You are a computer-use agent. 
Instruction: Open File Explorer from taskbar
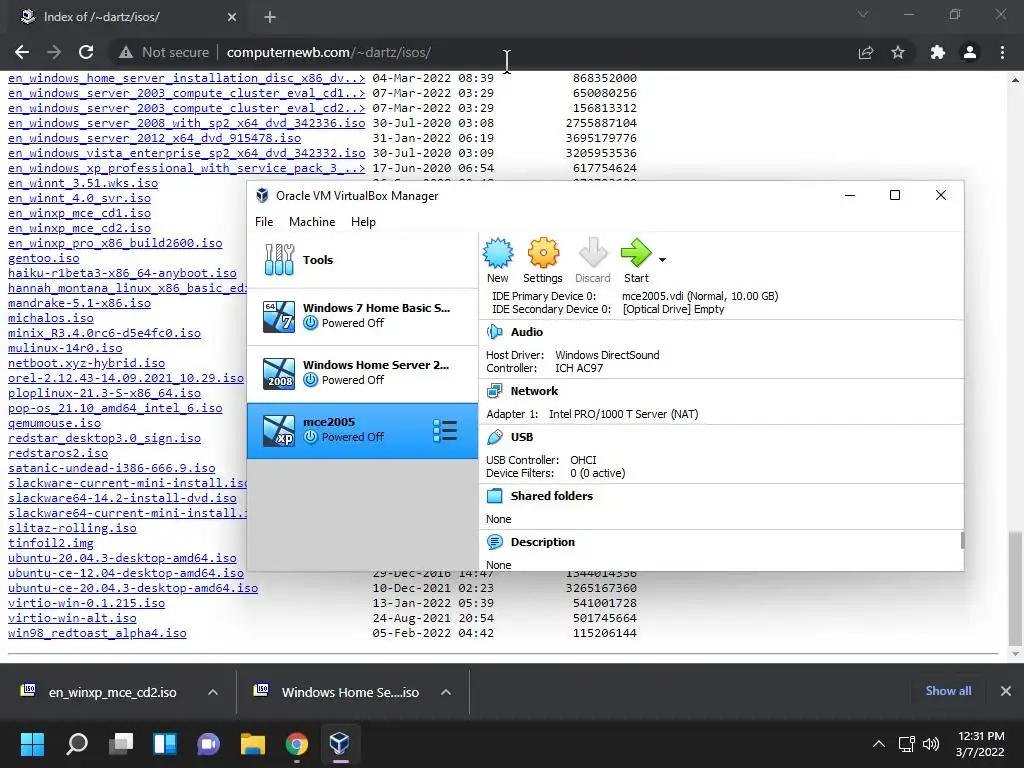253,744
